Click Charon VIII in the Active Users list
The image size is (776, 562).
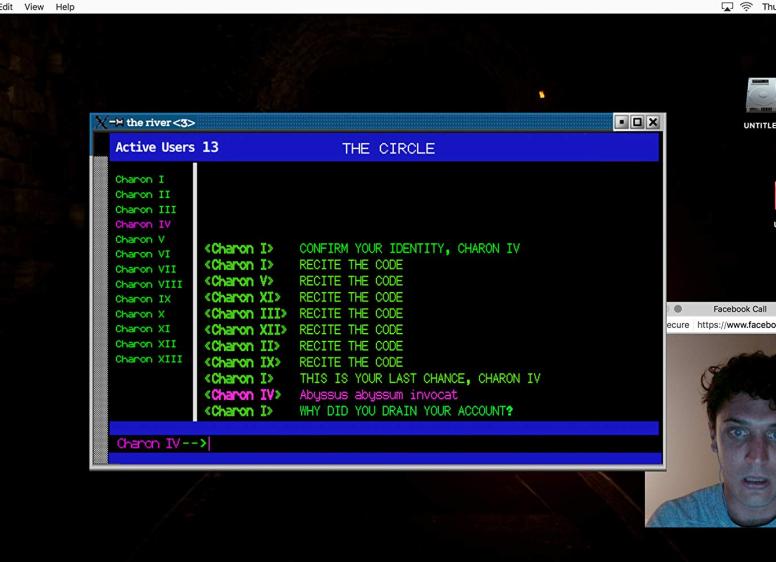(x=149, y=284)
